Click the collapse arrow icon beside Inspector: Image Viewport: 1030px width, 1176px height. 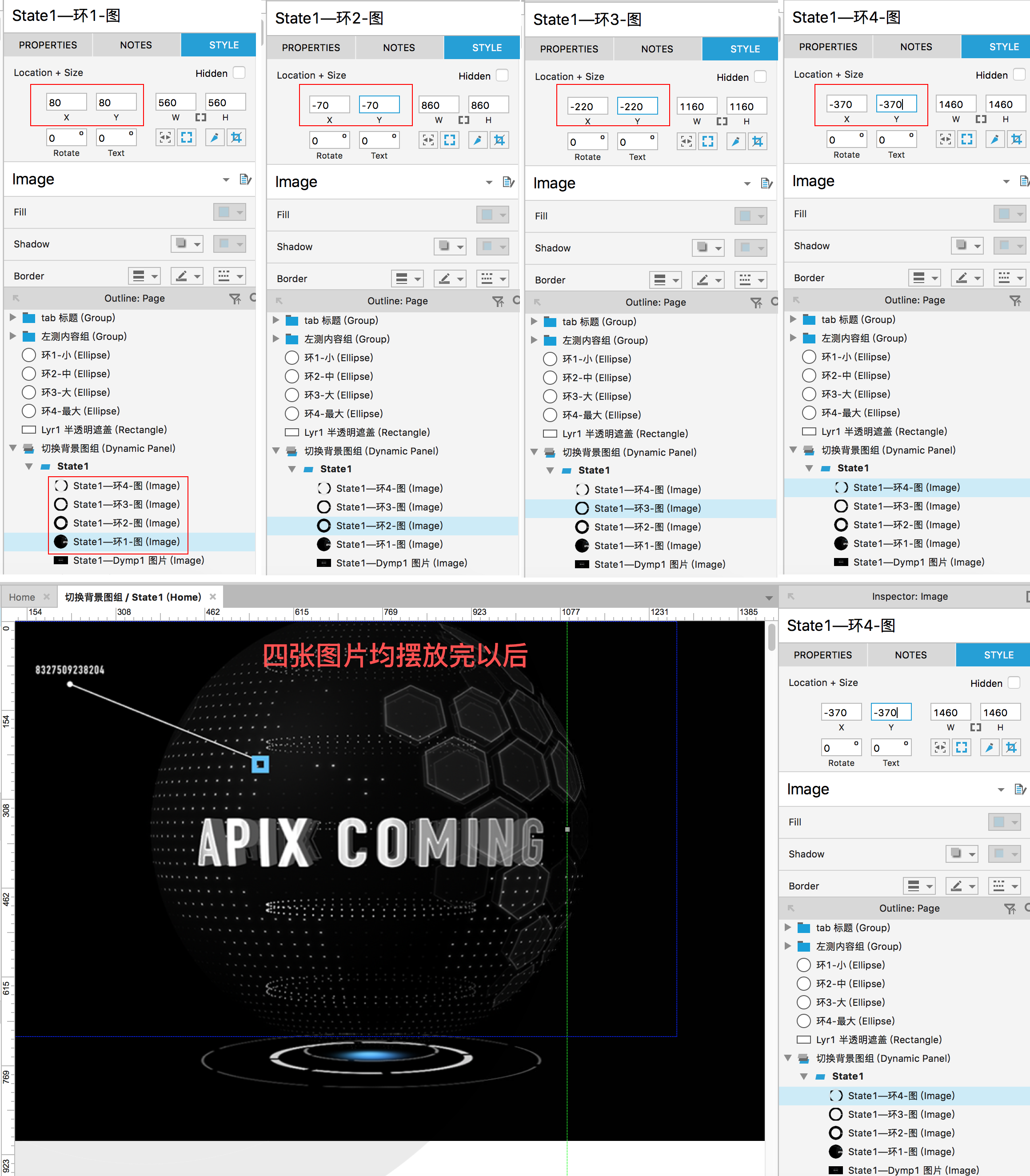tap(791, 596)
